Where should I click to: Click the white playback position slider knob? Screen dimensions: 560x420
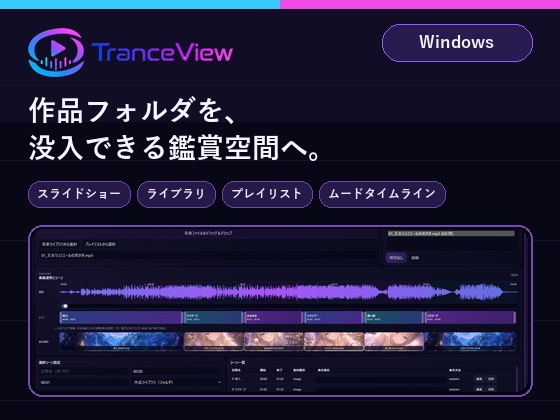click(x=65, y=306)
